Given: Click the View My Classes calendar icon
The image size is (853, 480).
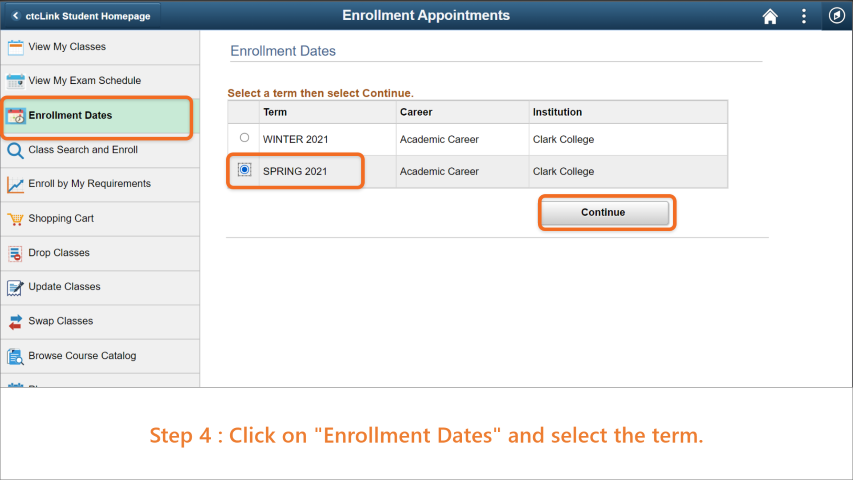Looking at the screenshot, I should pyautogui.click(x=15, y=47).
